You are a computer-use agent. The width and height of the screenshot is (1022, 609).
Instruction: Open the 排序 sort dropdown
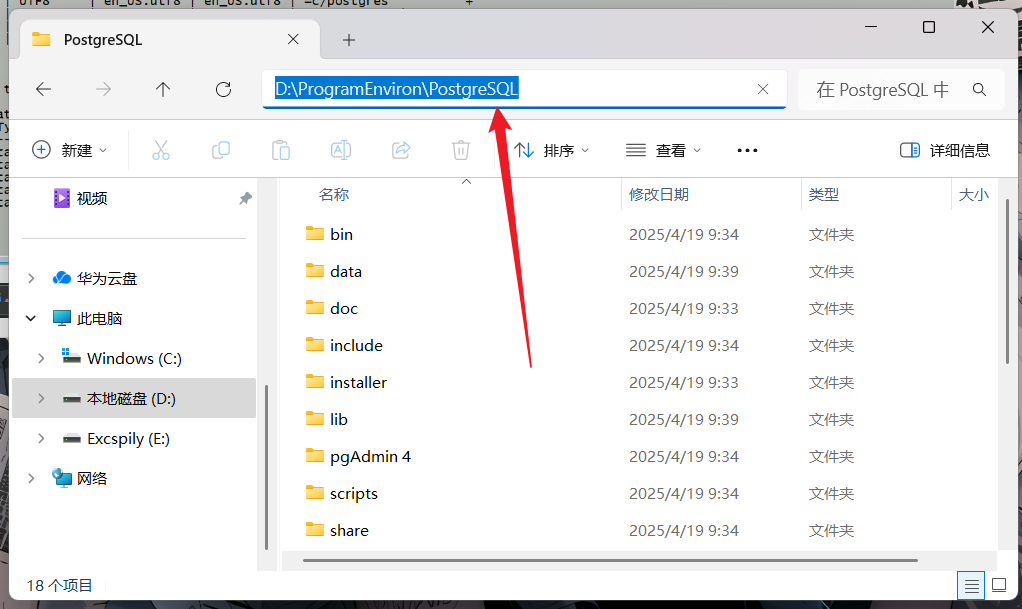(552, 151)
